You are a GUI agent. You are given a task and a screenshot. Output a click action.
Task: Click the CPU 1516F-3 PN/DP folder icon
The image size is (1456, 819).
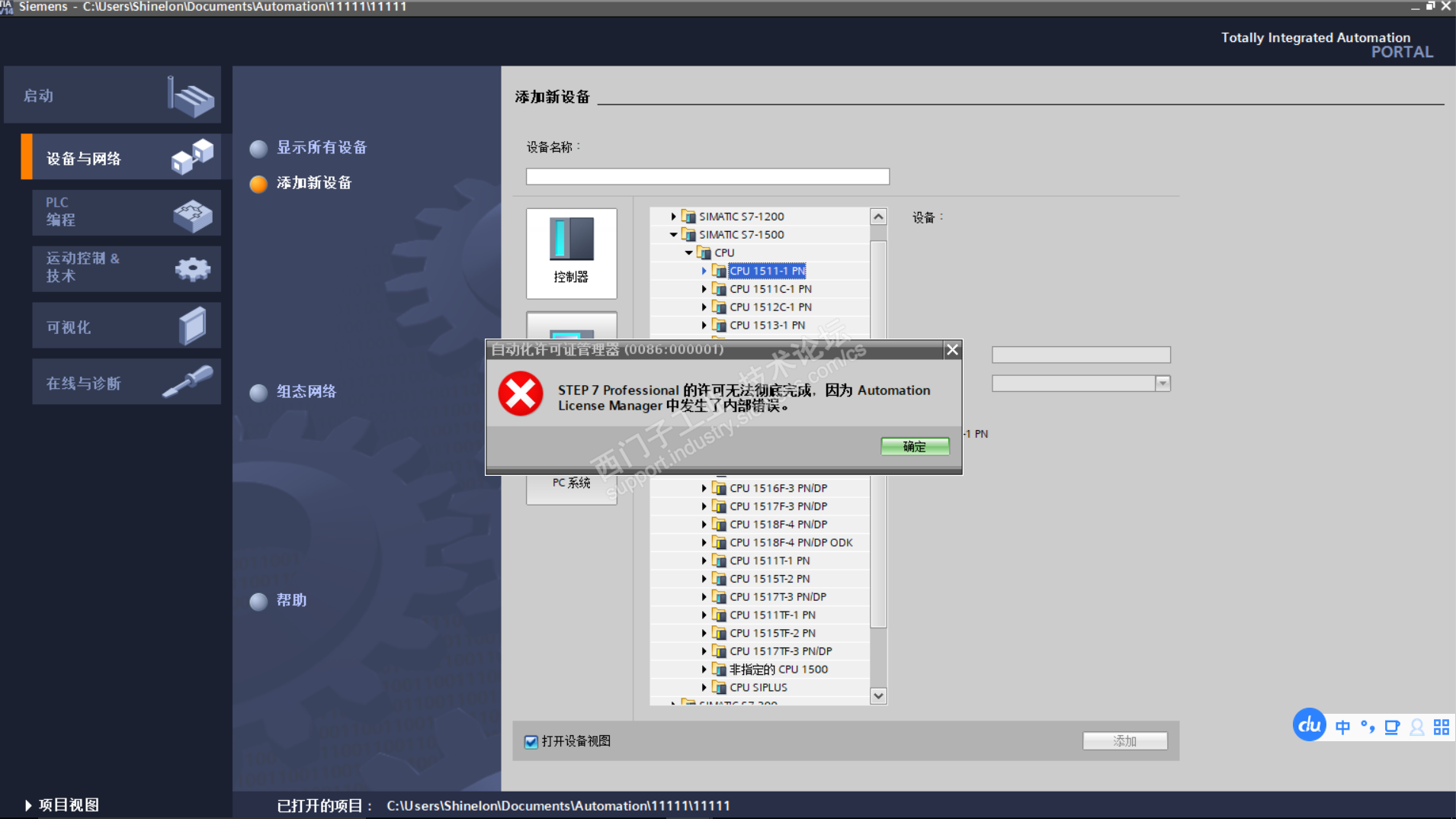tap(719, 488)
